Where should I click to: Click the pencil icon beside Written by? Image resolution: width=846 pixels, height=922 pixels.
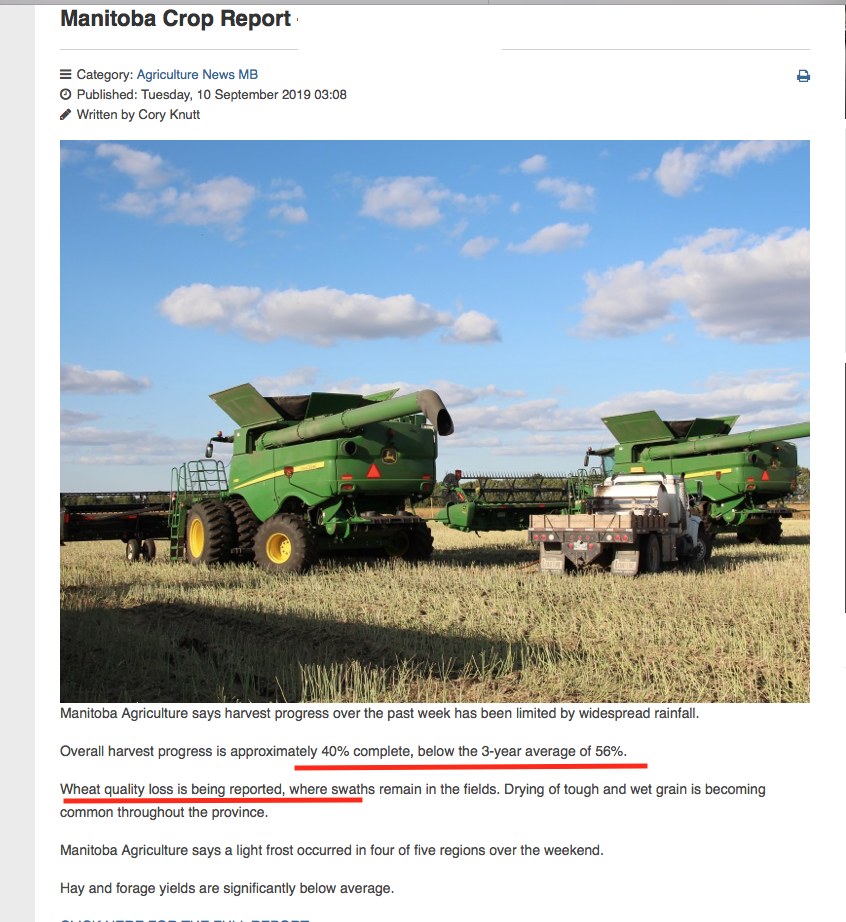(65, 115)
